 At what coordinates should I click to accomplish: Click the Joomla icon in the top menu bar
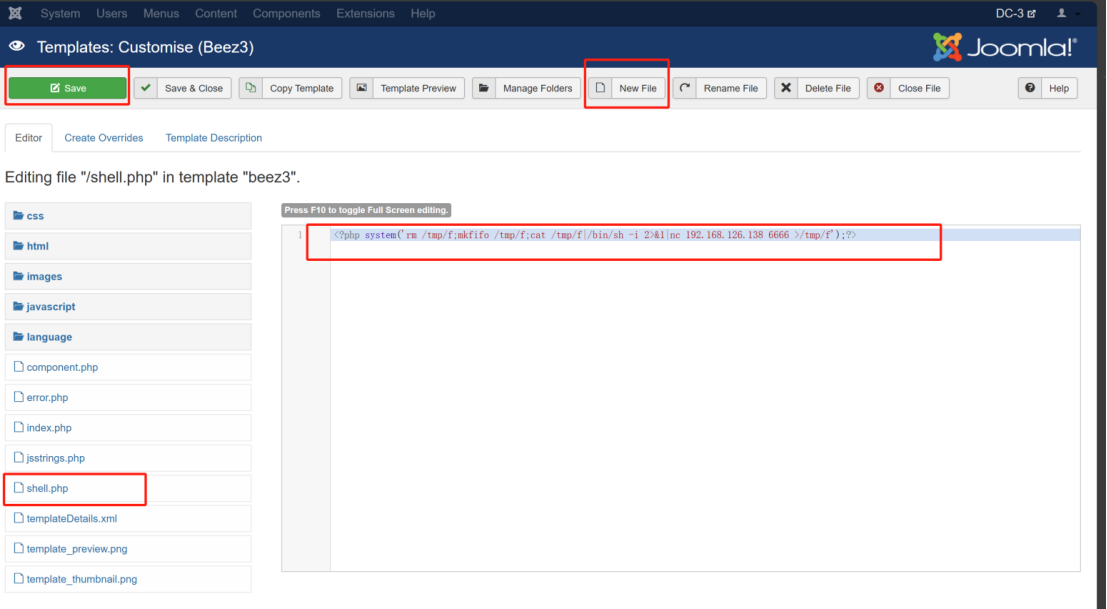(x=15, y=13)
